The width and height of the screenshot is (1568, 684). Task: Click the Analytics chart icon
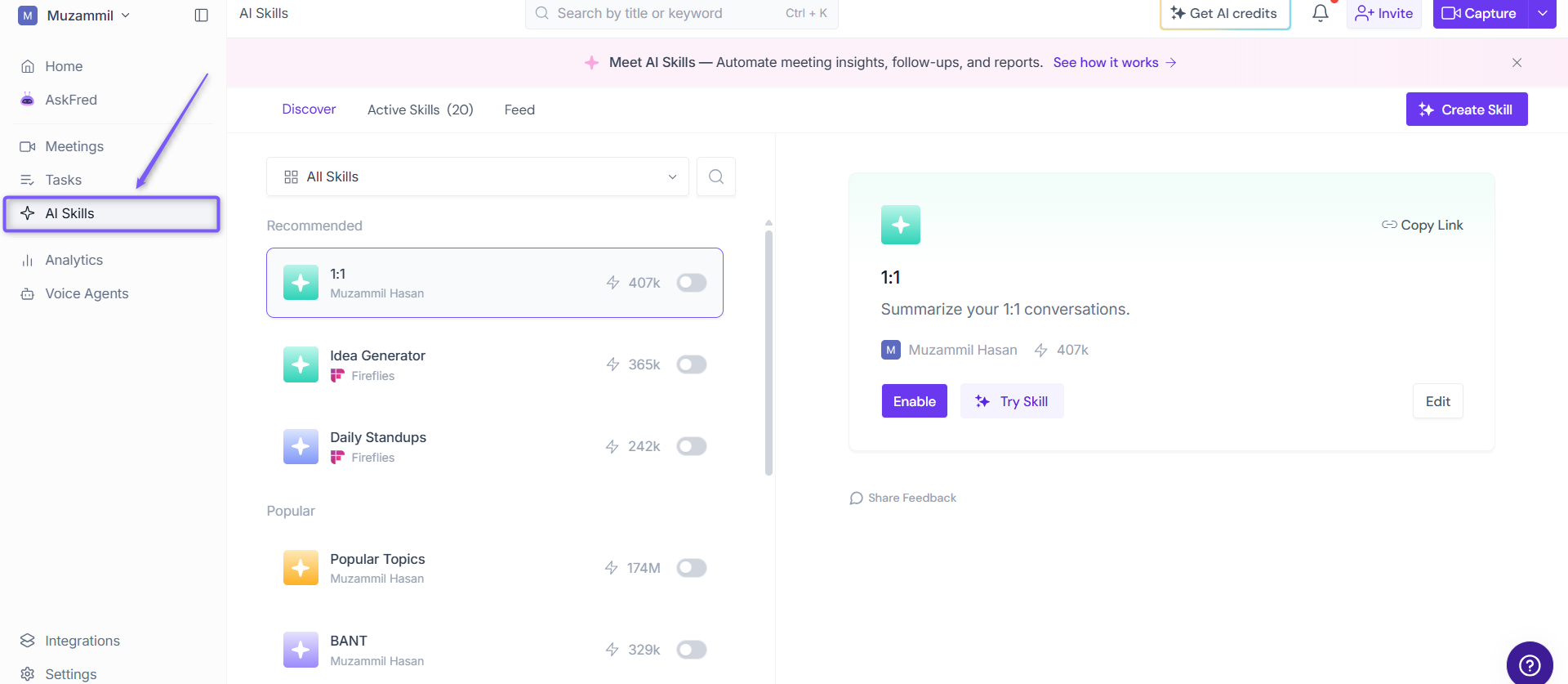28,260
